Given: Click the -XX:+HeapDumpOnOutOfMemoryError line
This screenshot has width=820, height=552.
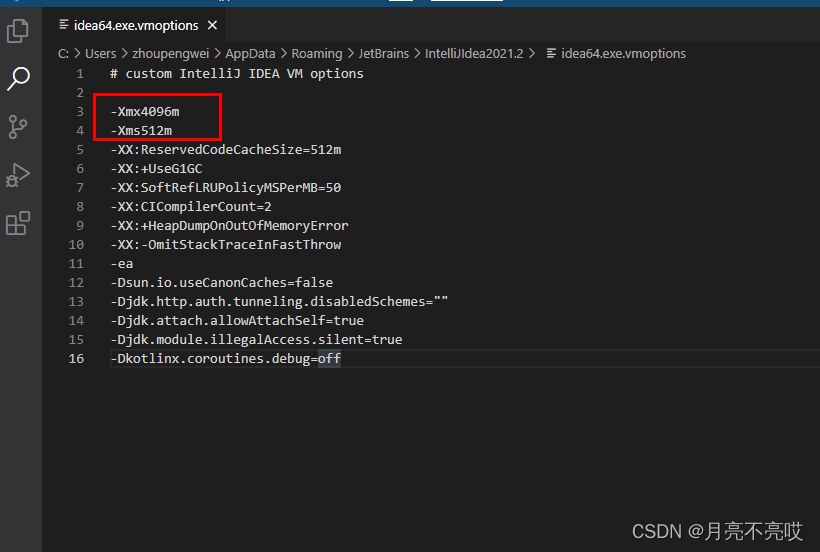Looking at the screenshot, I should point(229,225).
